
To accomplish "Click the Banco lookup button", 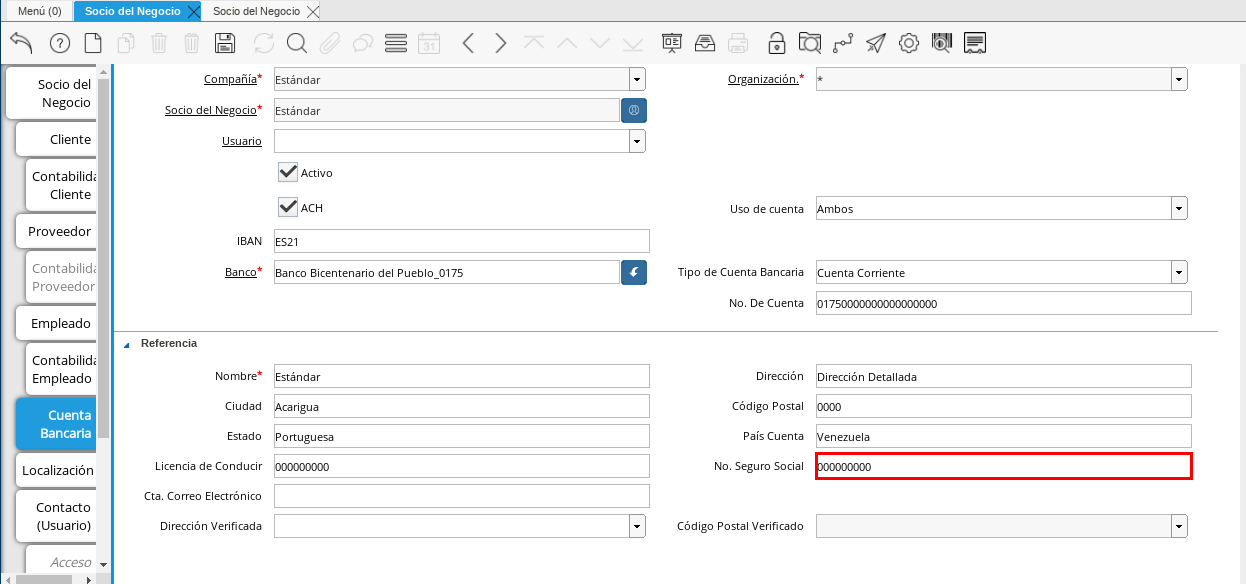I will pyautogui.click(x=633, y=272).
